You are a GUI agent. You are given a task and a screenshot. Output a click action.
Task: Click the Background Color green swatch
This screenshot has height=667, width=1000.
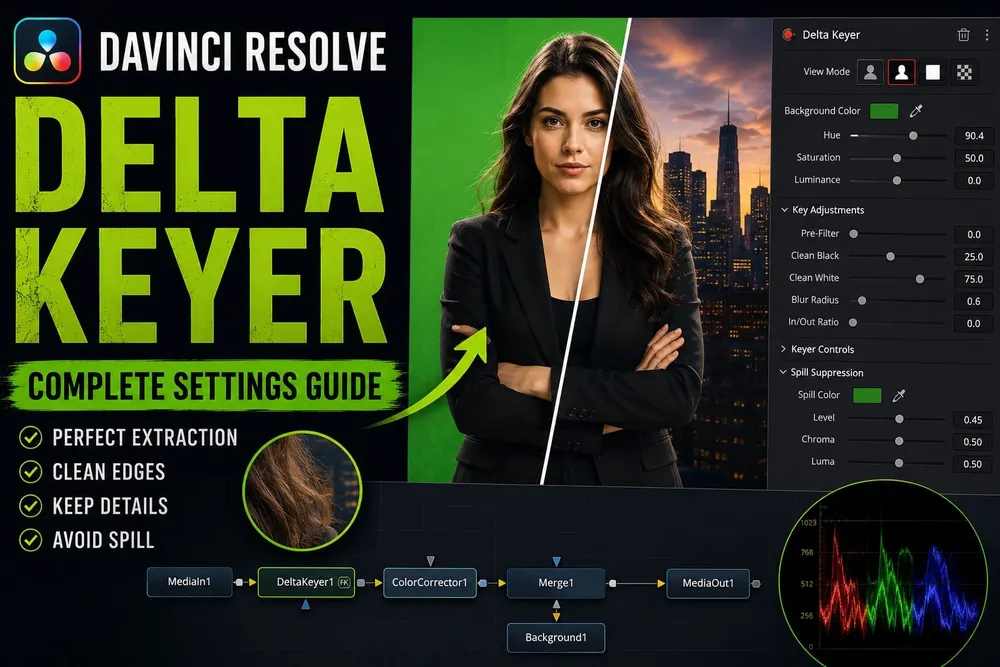pos(884,111)
